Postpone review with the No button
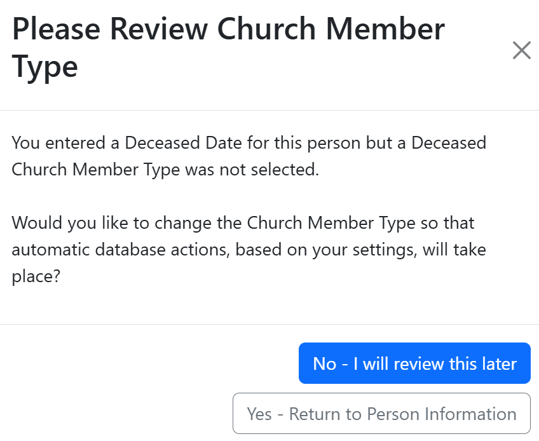 point(415,363)
